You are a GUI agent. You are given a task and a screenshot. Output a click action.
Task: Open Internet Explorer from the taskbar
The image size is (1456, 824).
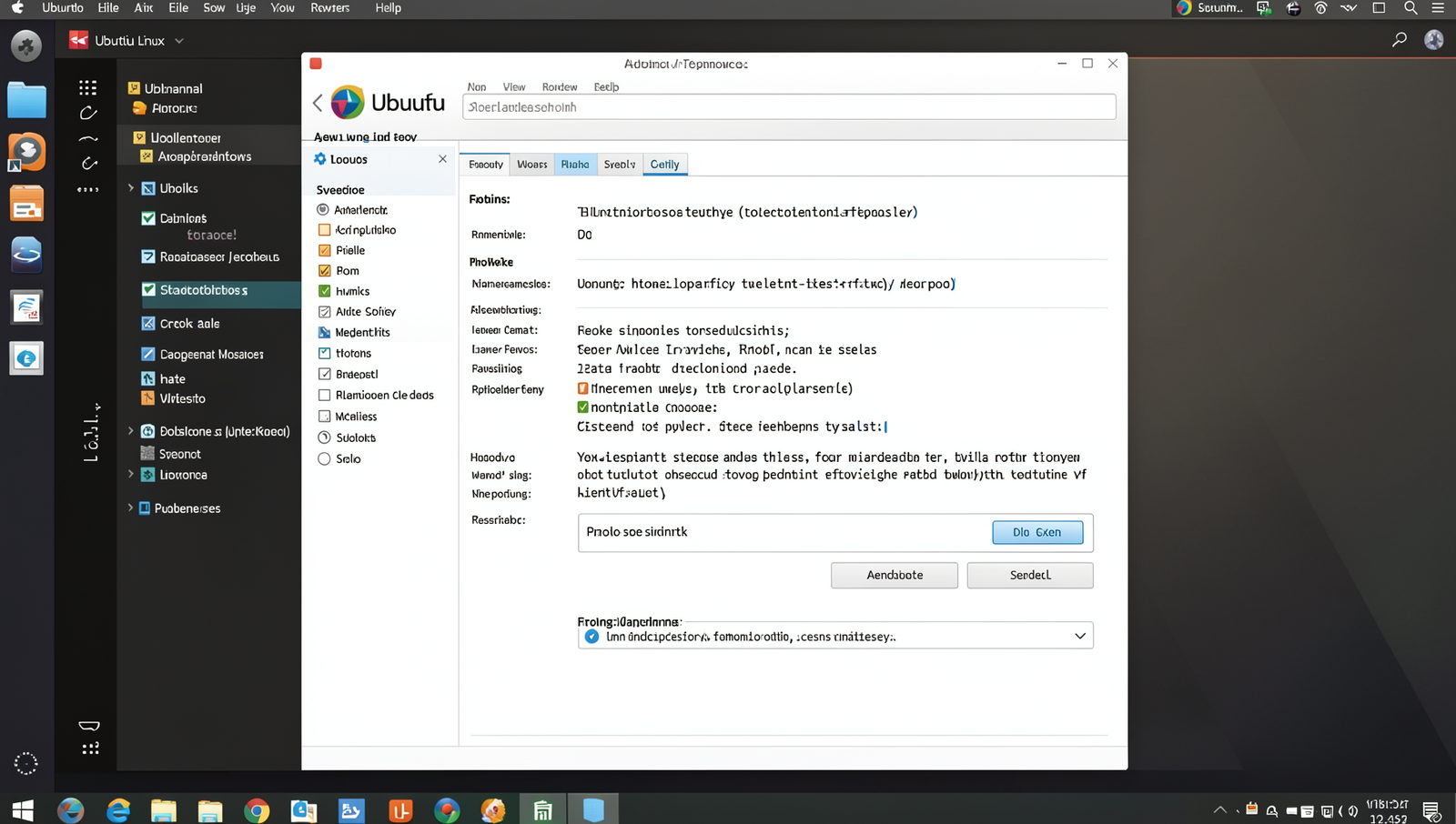point(118,809)
